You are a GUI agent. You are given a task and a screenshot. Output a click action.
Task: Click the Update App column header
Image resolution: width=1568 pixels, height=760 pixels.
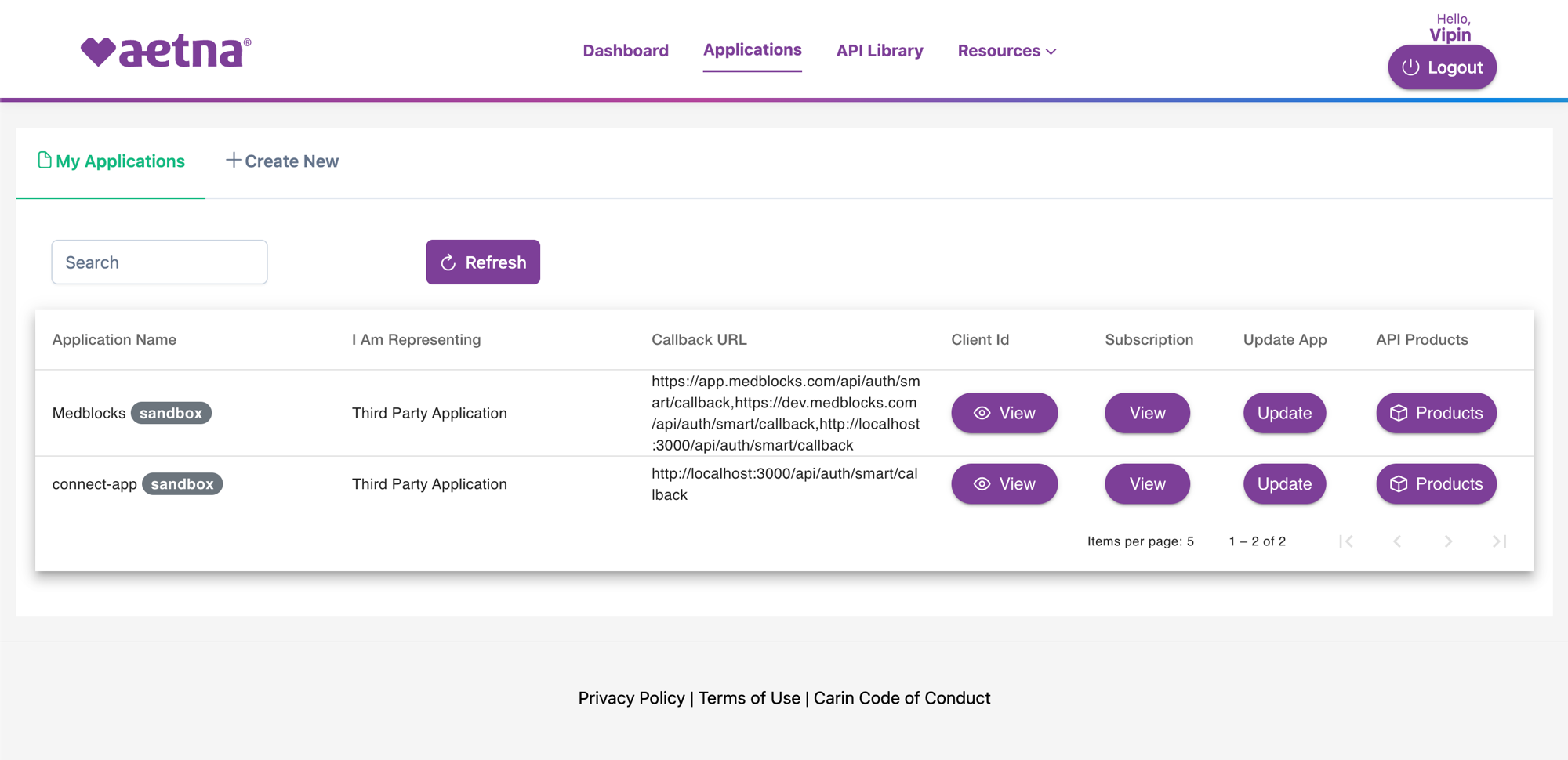(x=1285, y=340)
